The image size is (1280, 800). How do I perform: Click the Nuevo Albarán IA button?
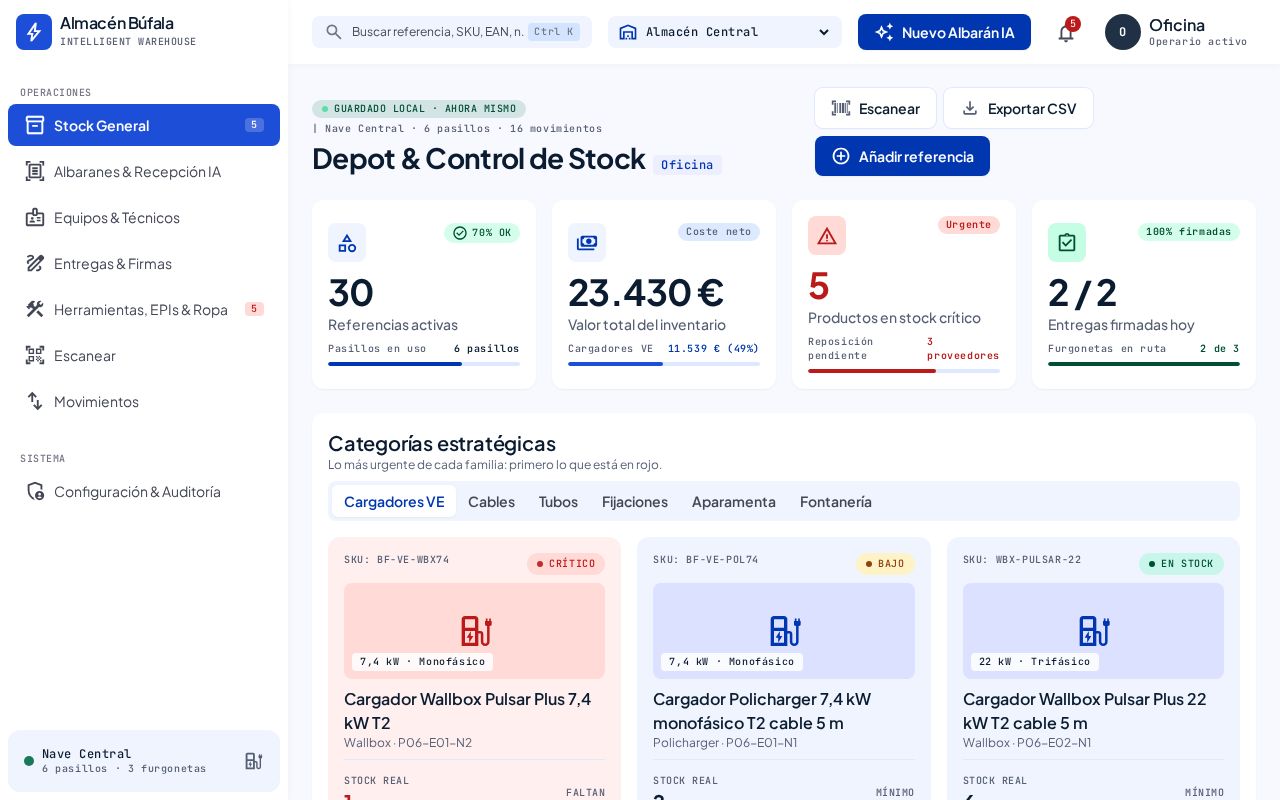coord(944,32)
